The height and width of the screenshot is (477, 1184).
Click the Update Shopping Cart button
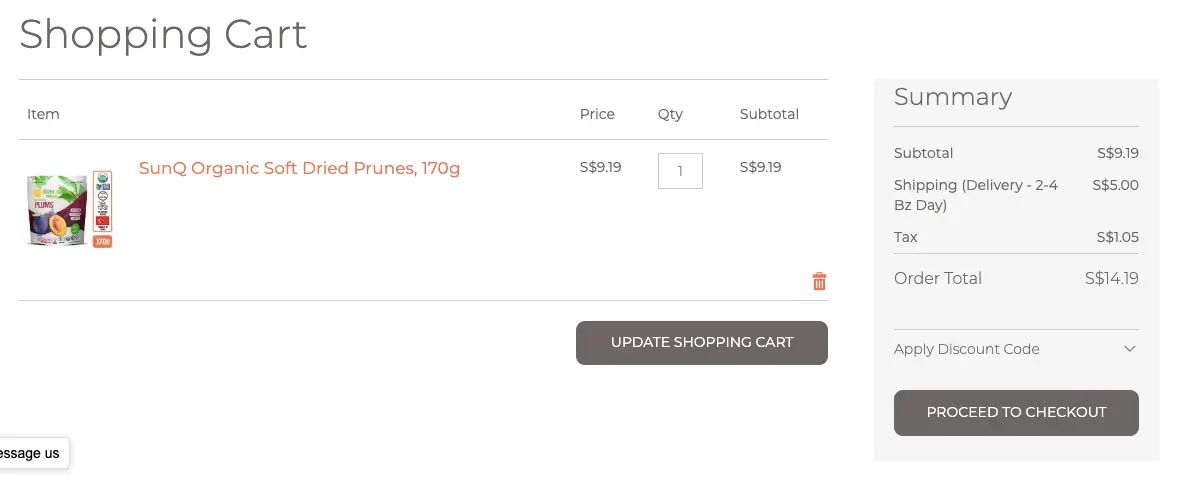click(701, 343)
